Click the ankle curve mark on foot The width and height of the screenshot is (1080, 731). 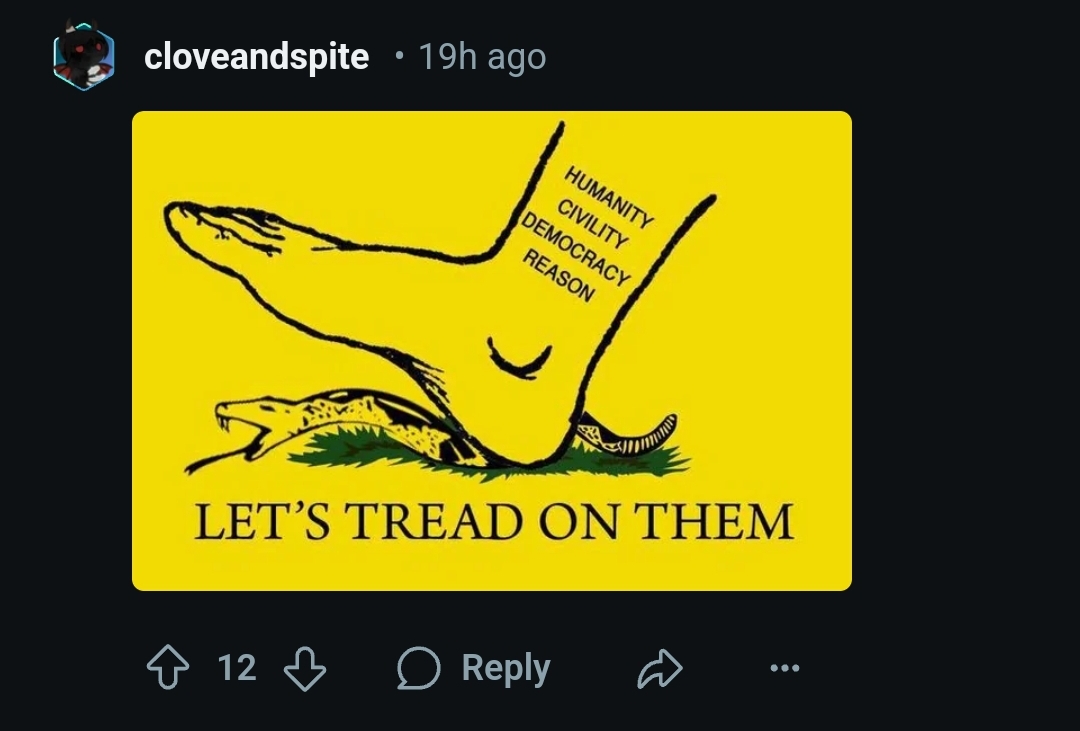[x=519, y=358]
